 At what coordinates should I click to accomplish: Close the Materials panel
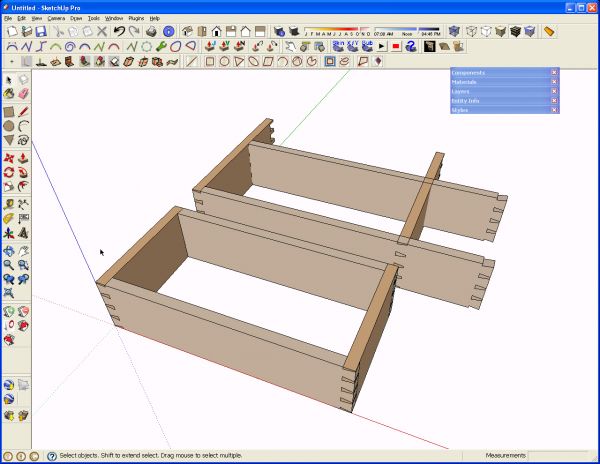click(554, 81)
